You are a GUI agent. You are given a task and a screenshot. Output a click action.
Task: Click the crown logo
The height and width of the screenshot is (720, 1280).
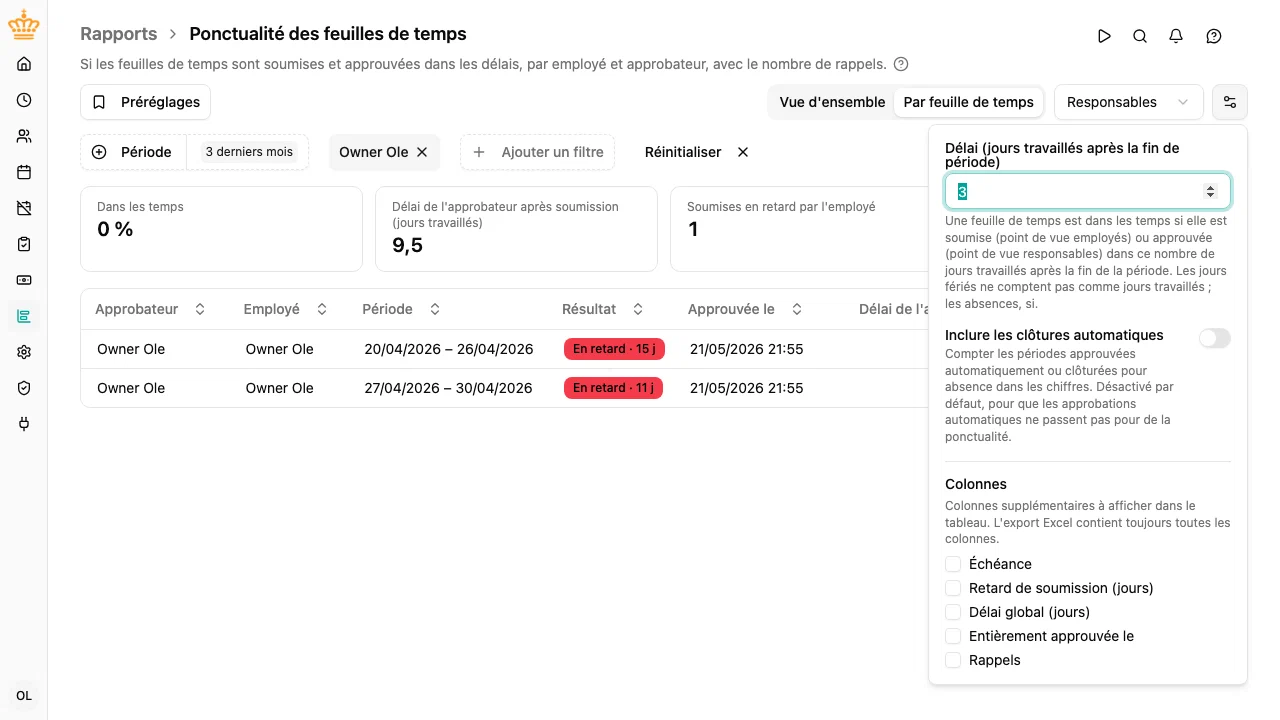point(24,25)
